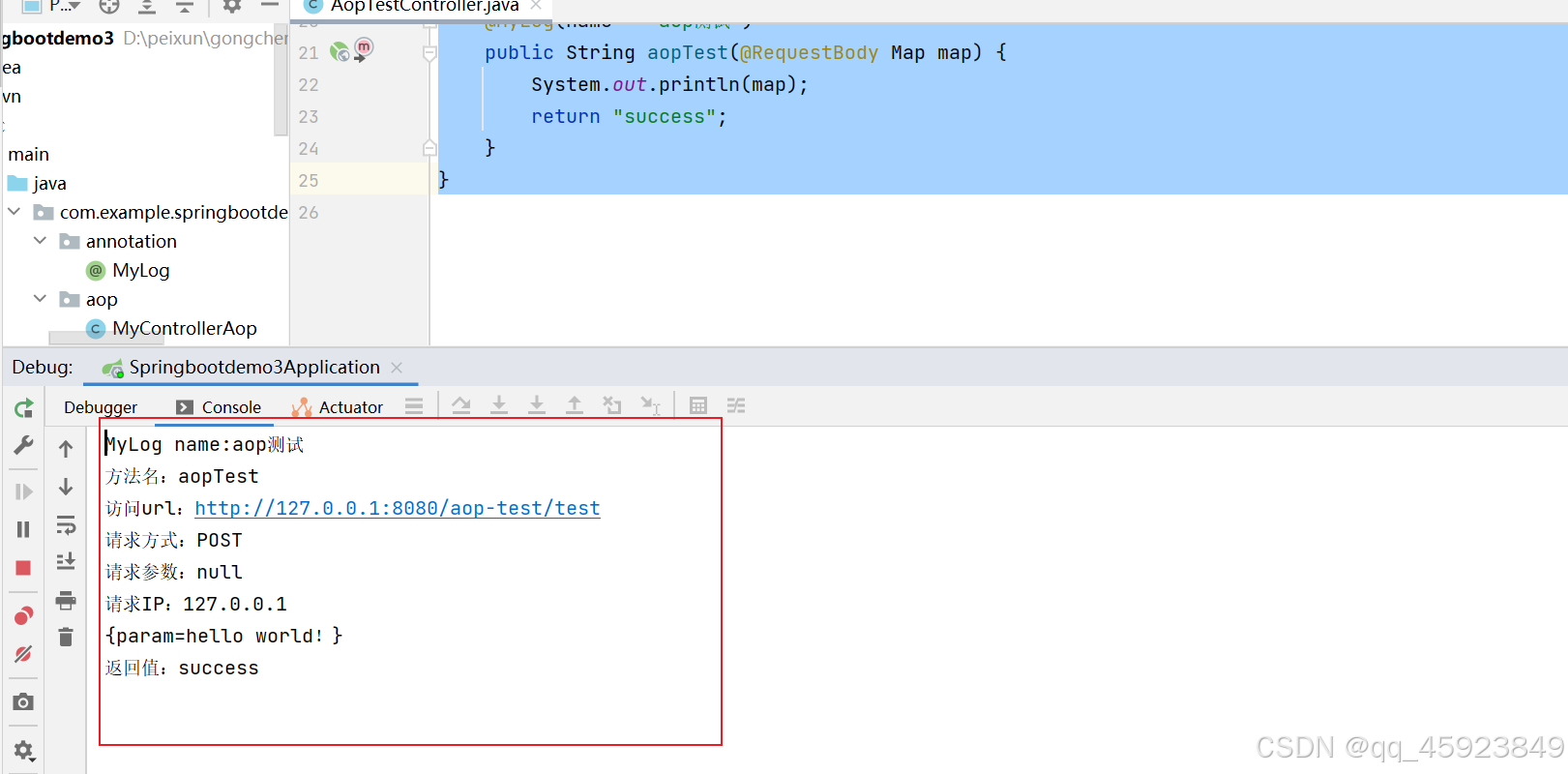Open debug configuration via the wrench icon
The height and width of the screenshot is (774, 1568).
point(24,445)
